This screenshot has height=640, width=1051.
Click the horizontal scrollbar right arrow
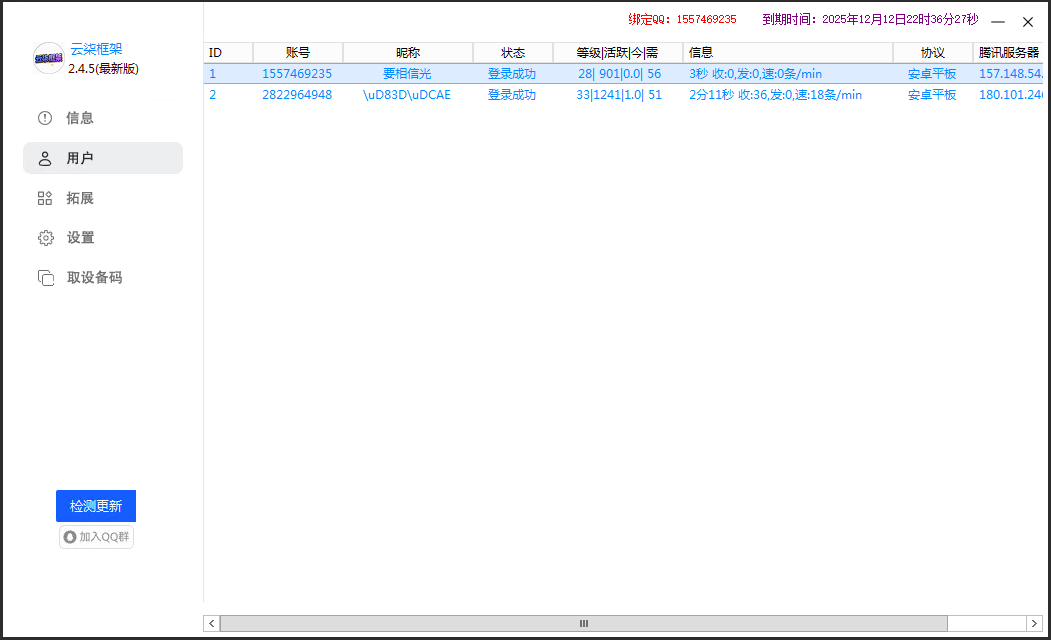coord(1034,623)
